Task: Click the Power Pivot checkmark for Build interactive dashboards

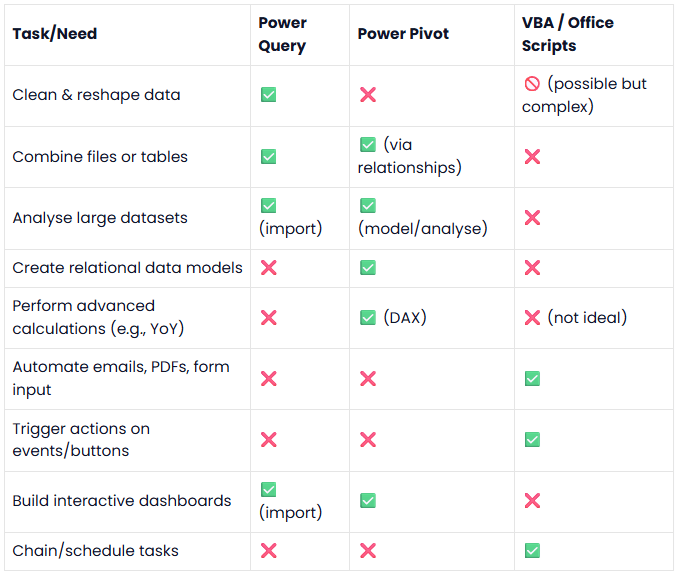Action: pos(368,501)
